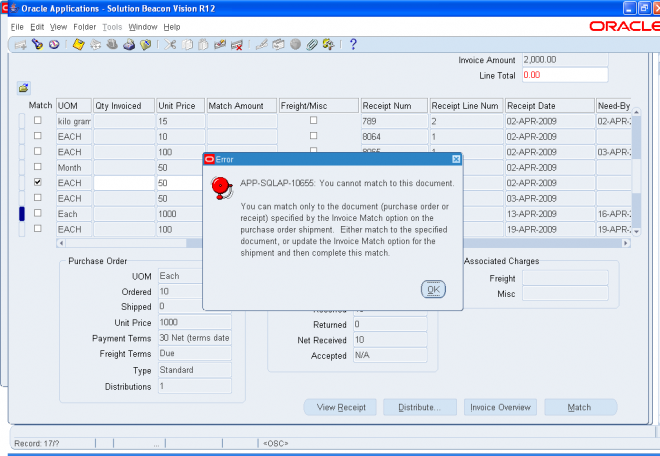This screenshot has width=660, height=456.
Task: Tick Freight/Misc checkbox for receipt 8064
Action: click(314, 136)
